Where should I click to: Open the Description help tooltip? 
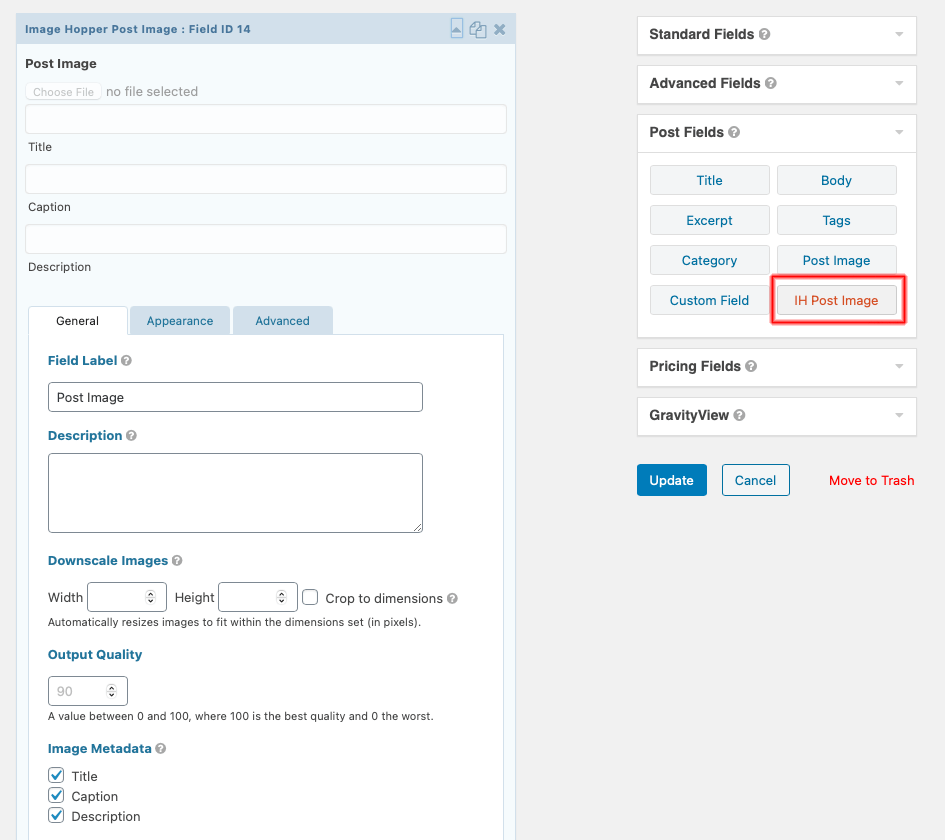pyautogui.click(x=131, y=435)
